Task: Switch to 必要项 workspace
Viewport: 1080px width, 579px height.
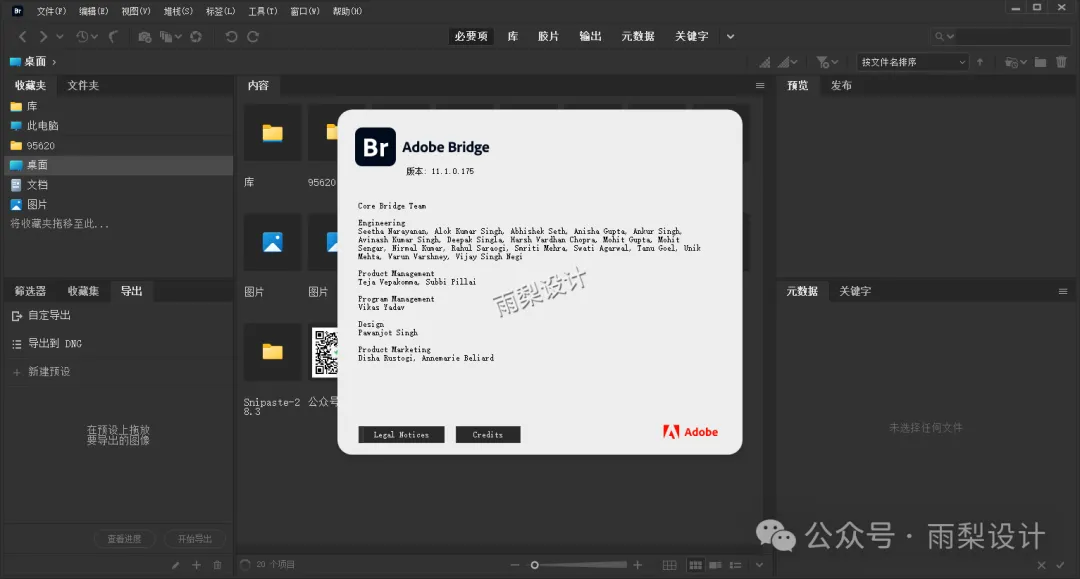Action: (x=471, y=36)
